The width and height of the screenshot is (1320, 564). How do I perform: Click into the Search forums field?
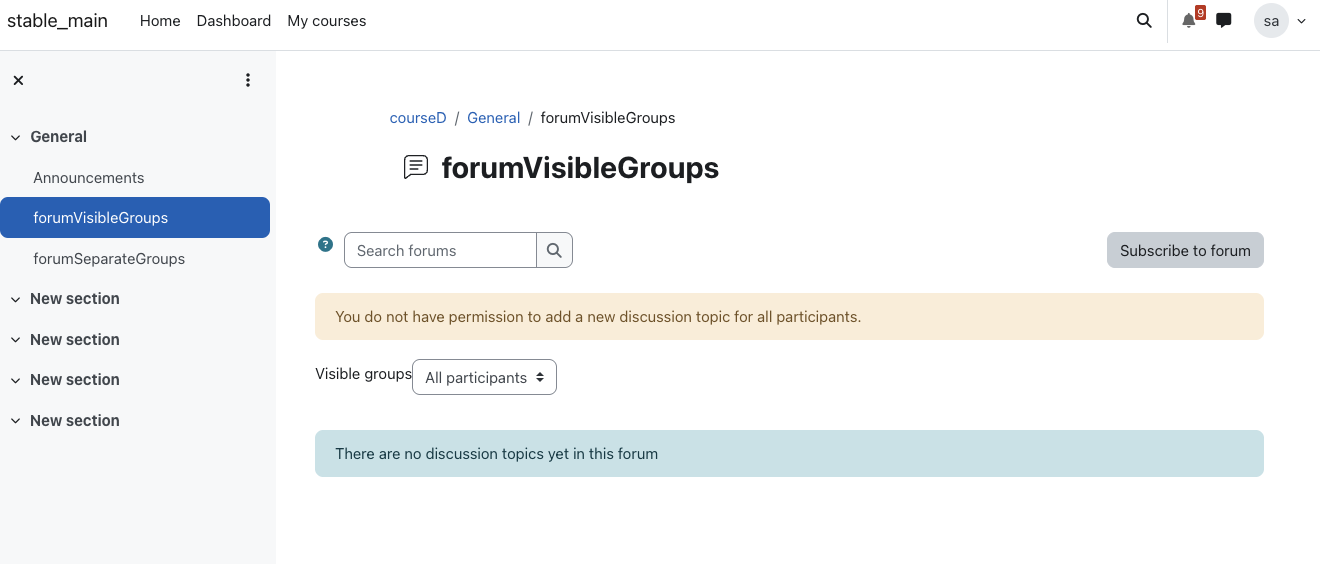coord(440,250)
